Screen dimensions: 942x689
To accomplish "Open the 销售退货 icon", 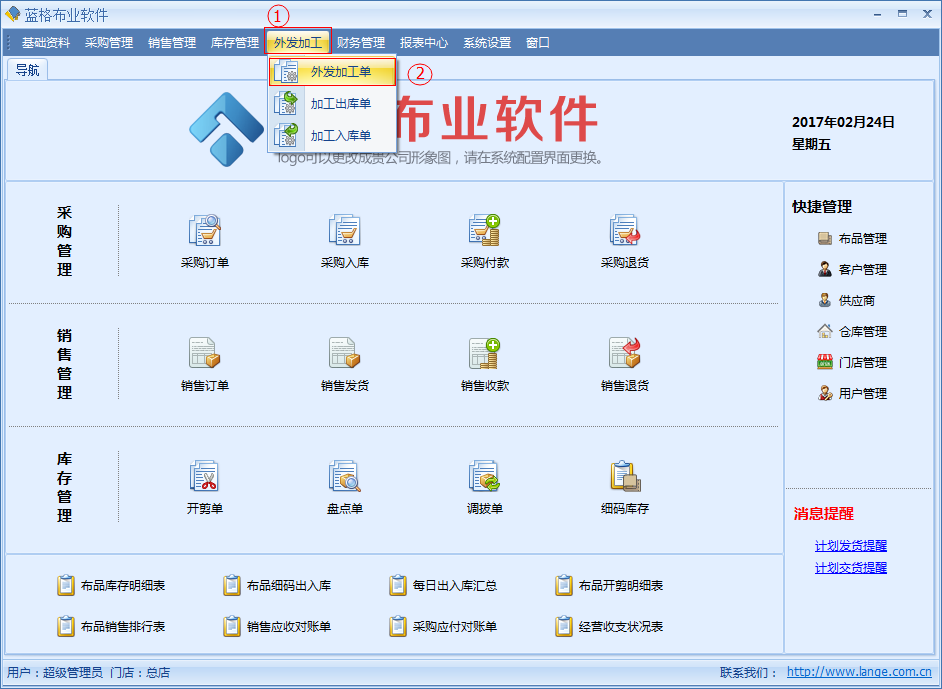I will [x=625, y=353].
